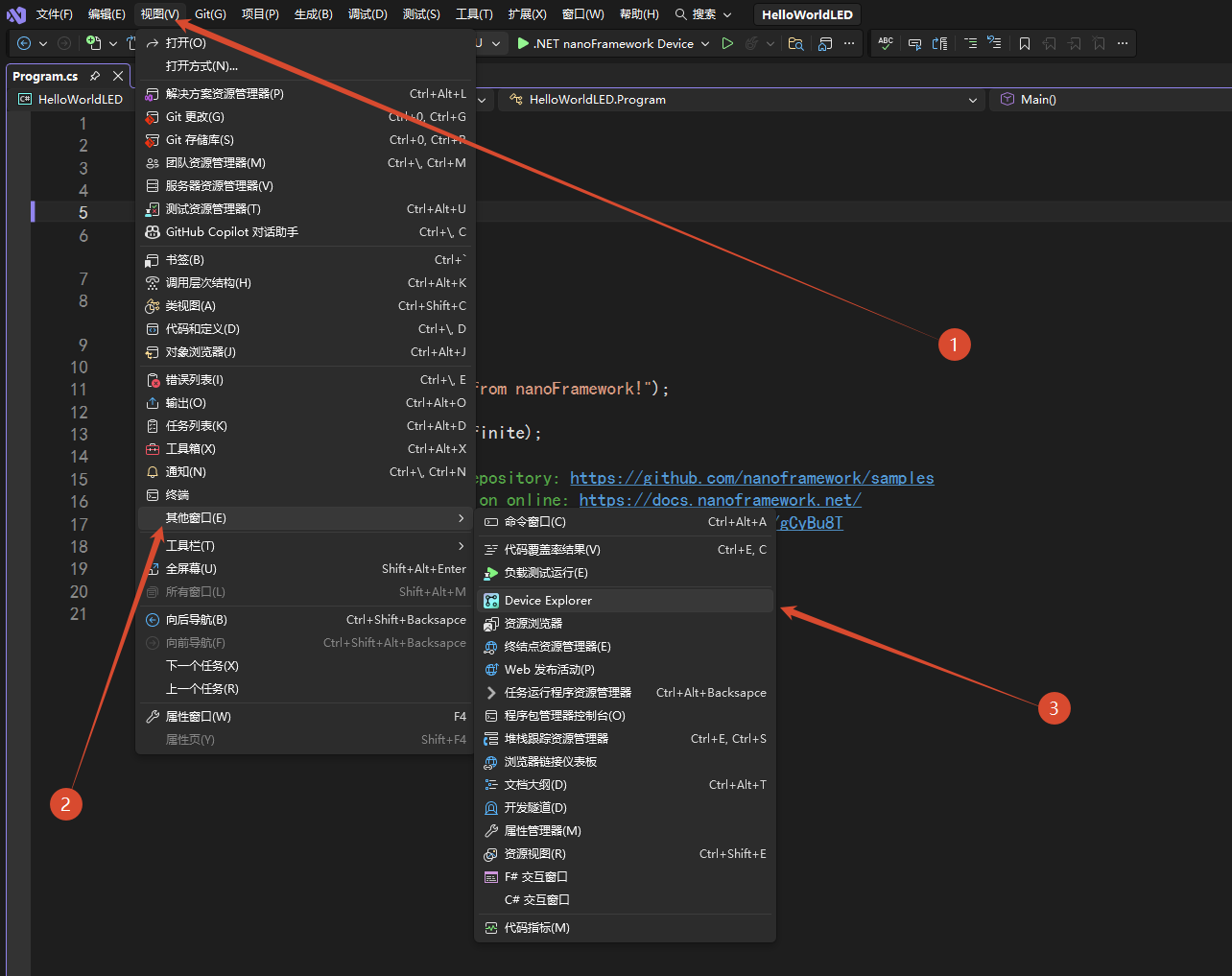The height and width of the screenshot is (976, 1232).
Task: Select Device Explorer in the submenu
Action: click(625, 601)
